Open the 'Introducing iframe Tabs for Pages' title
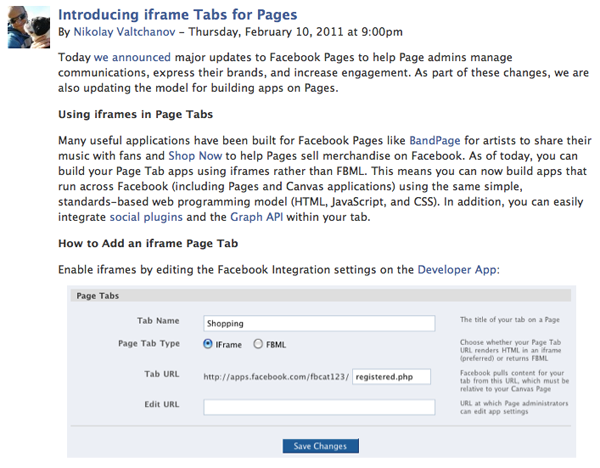600x468 pixels. click(x=177, y=15)
